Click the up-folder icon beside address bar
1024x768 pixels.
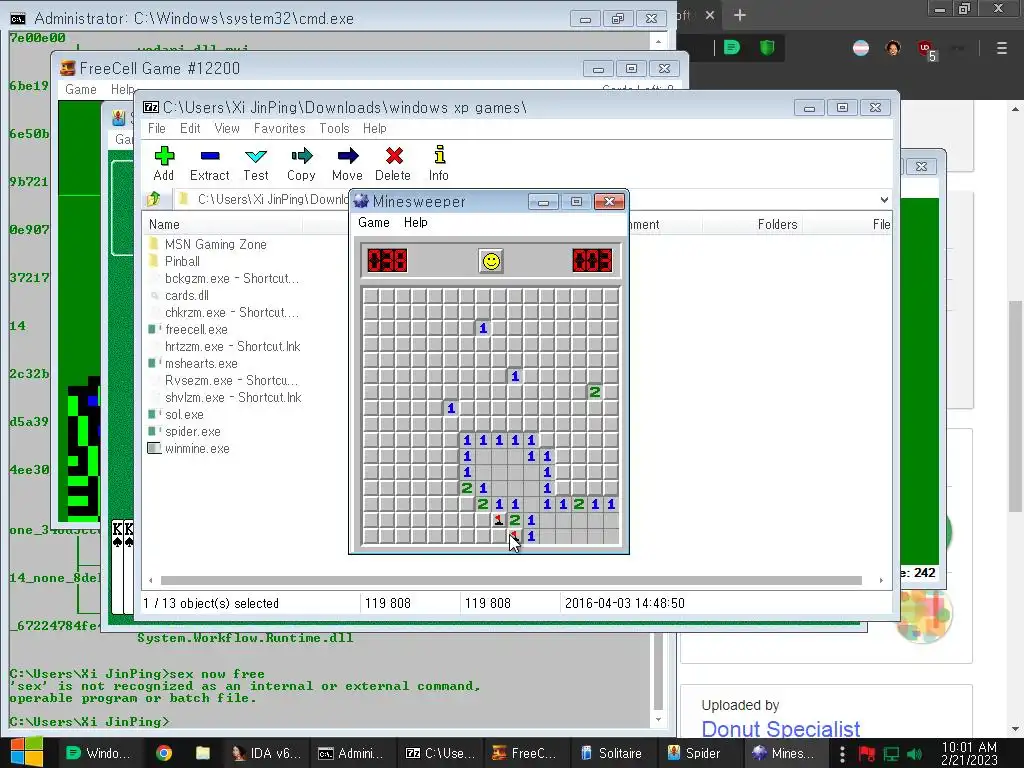(154, 199)
